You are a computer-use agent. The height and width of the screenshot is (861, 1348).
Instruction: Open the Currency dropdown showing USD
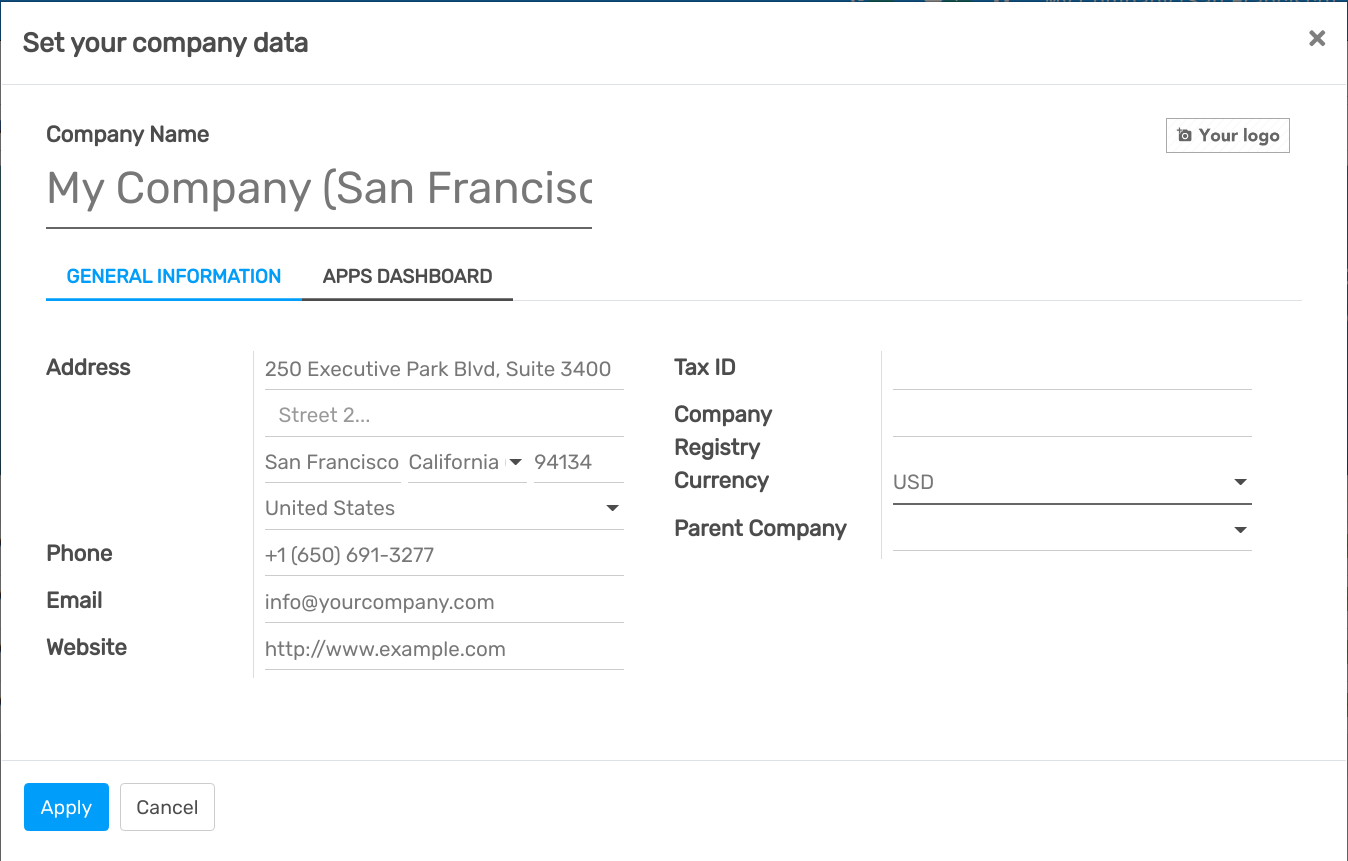(1240, 481)
